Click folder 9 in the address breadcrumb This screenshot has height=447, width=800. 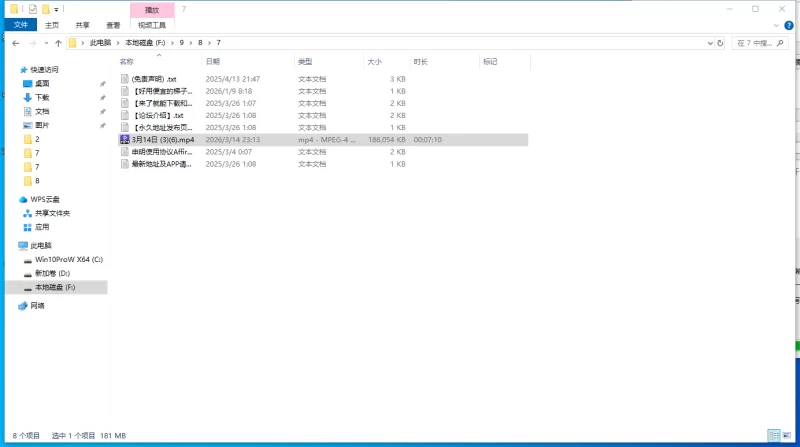coord(182,43)
